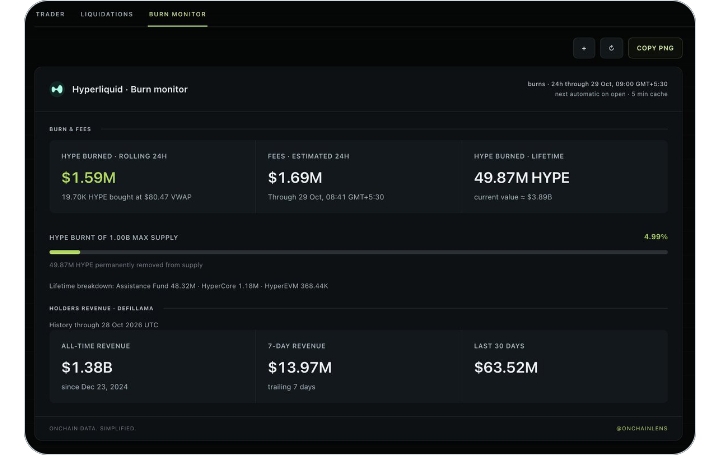Select the Burn Monitor tab
Screen dimensions: 718x457
point(177,14)
